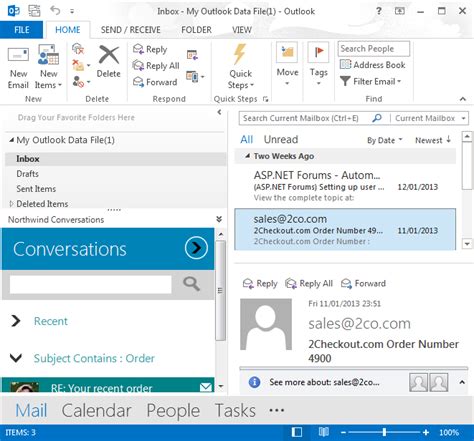Click the ribbon Reply button

(150, 49)
